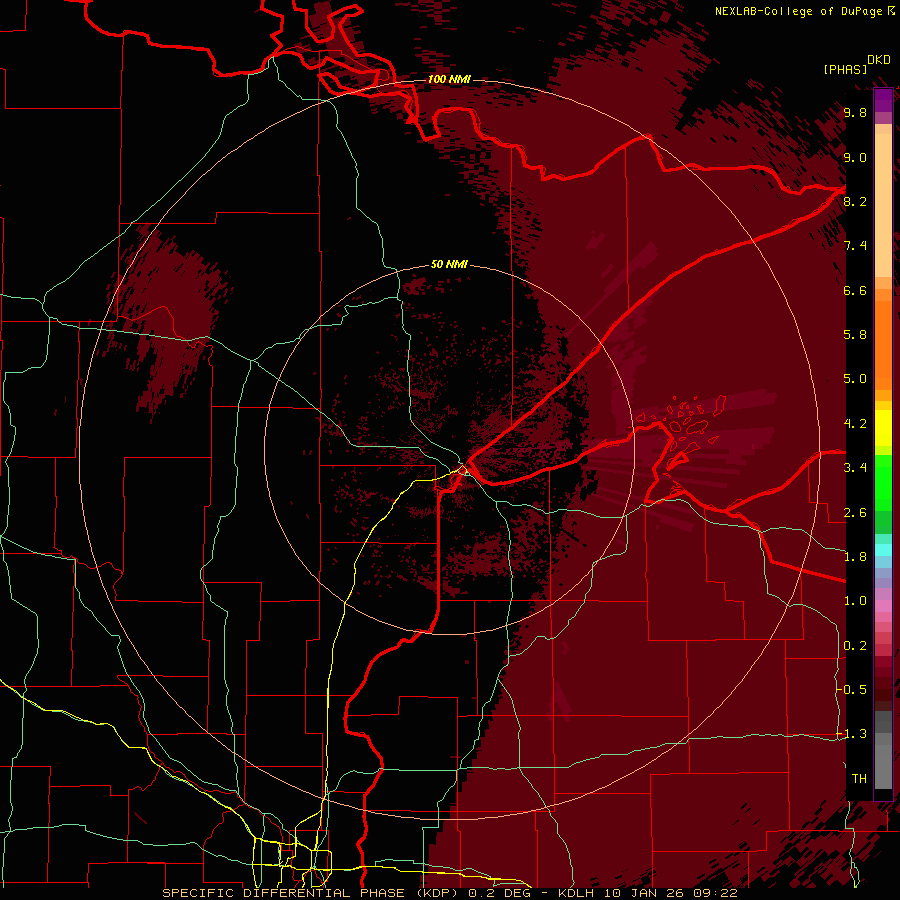Click the 4.2 scale value
The image size is (900, 900).
(x=855, y=424)
